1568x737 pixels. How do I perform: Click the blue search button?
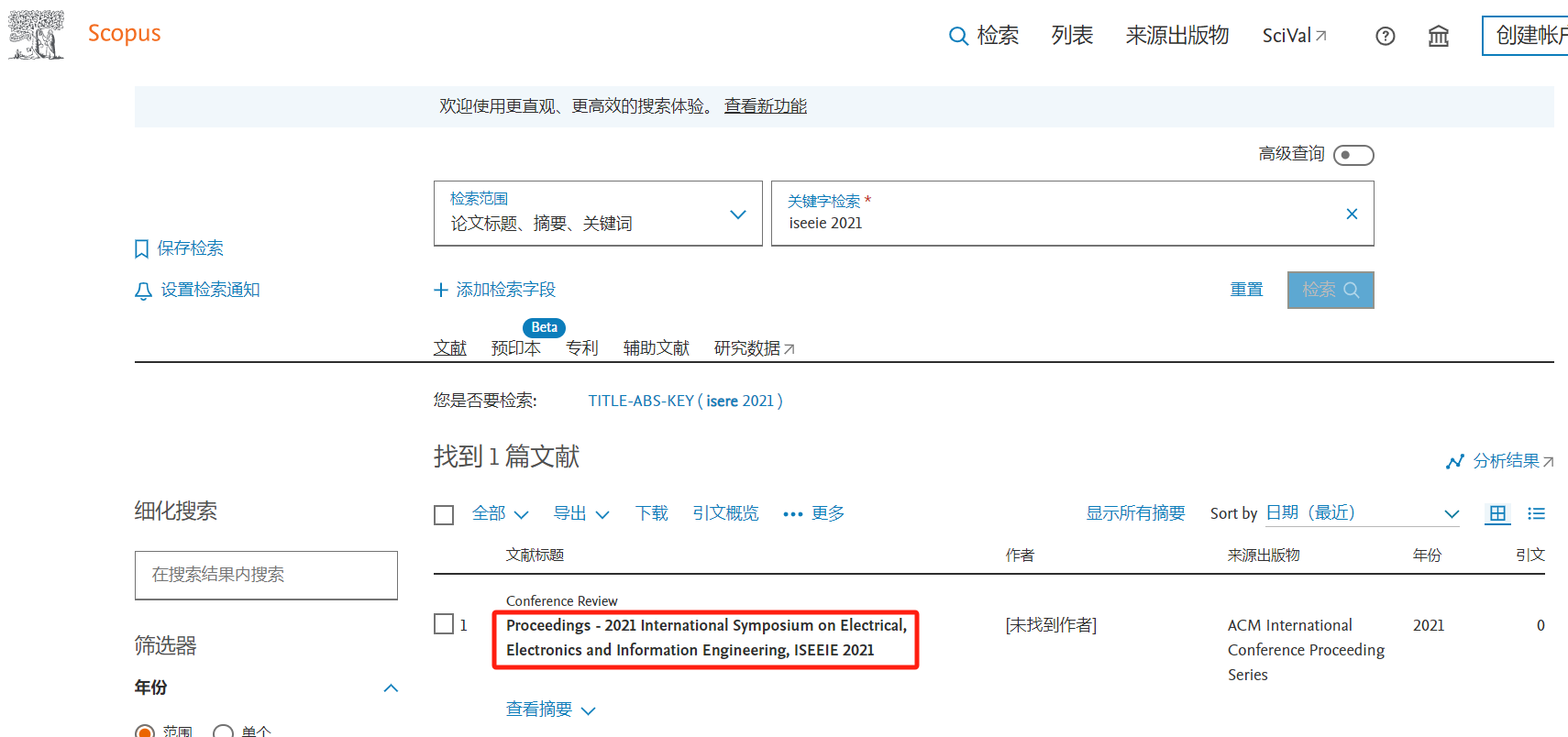click(1330, 290)
